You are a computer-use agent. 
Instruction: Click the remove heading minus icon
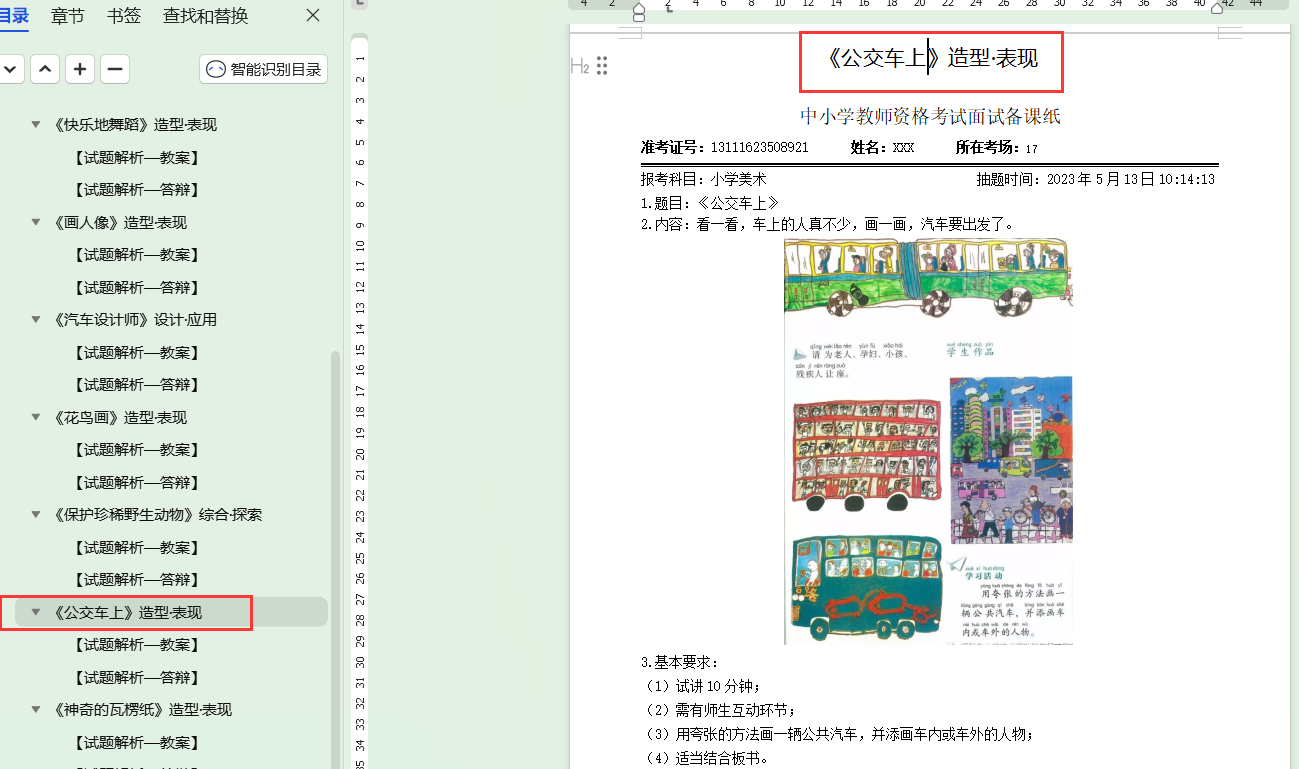pyautogui.click(x=115, y=69)
